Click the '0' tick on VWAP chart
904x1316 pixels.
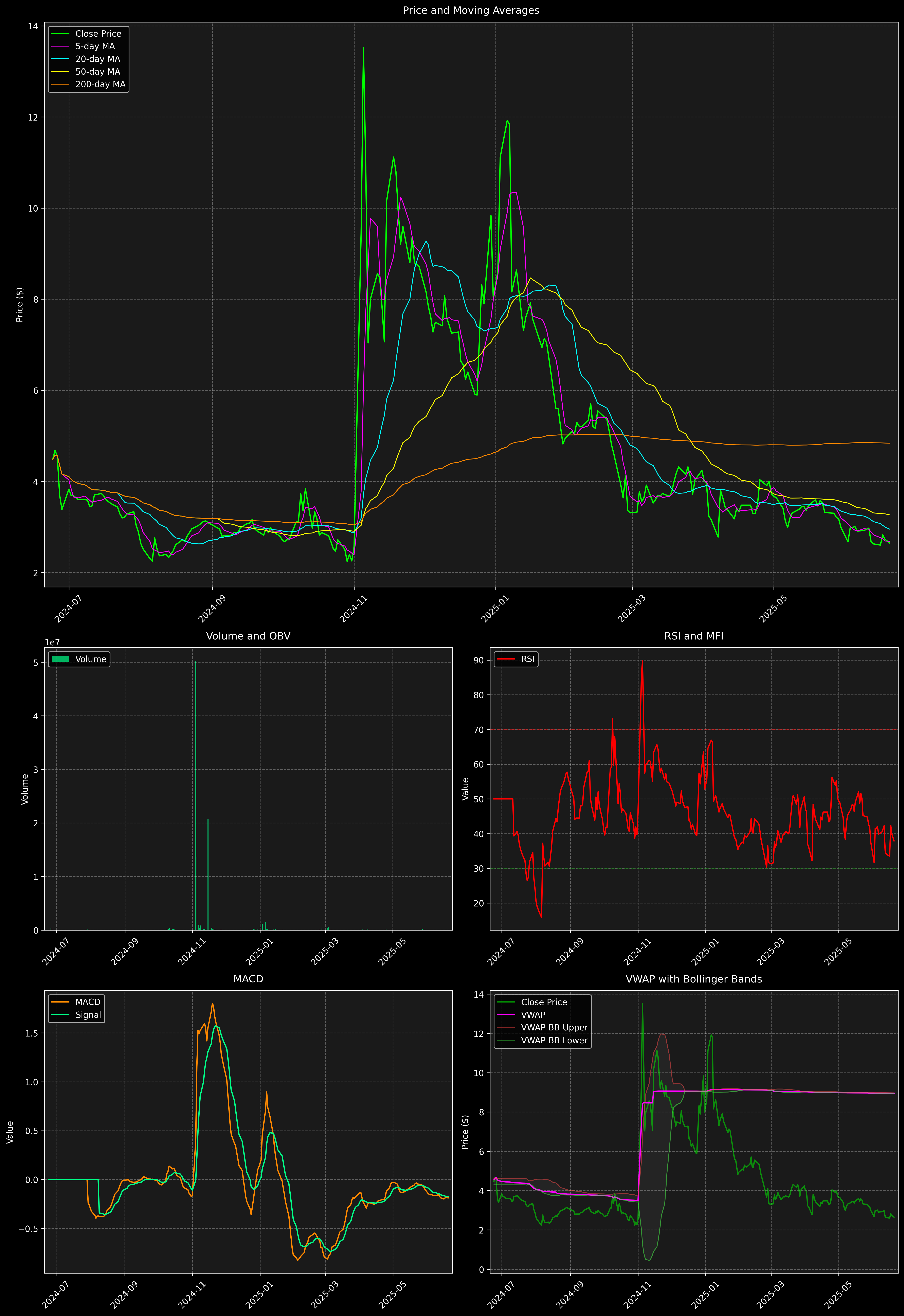click(x=482, y=1269)
